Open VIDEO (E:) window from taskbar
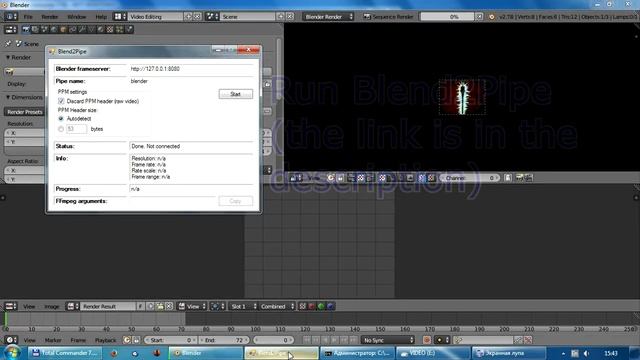This screenshot has height=360, width=640. (x=432, y=353)
